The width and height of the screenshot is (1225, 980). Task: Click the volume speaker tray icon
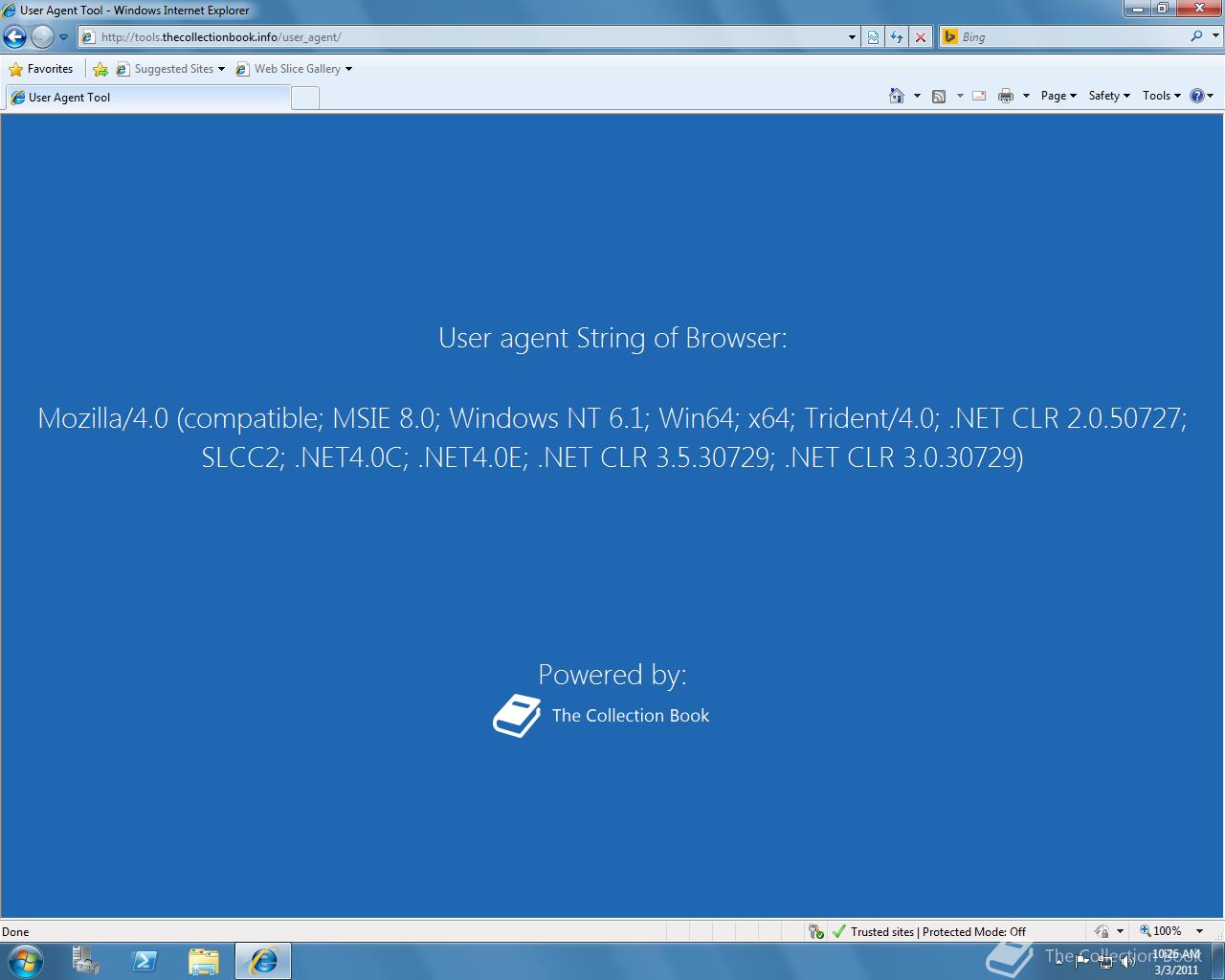coord(1128,961)
